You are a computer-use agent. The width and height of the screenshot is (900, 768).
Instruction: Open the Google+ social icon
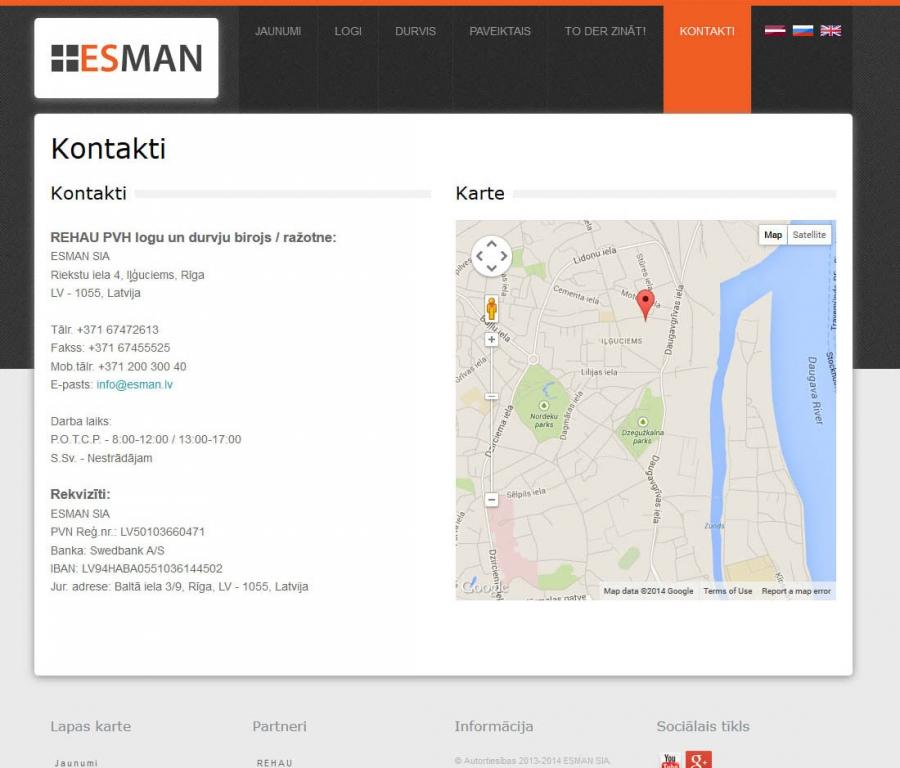coord(699,761)
